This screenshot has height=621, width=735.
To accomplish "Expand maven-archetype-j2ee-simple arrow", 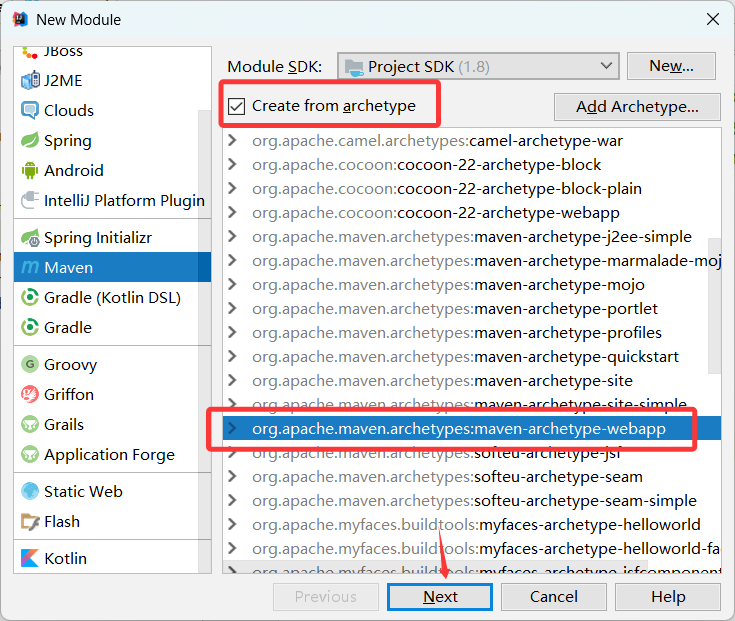I will pyautogui.click(x=232, y=236).
